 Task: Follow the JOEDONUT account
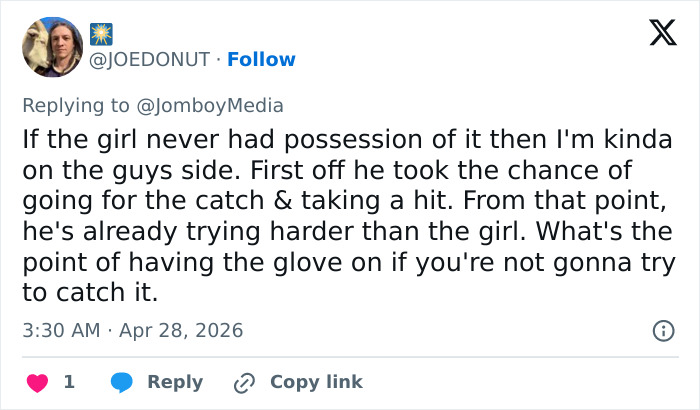[261, 59]
